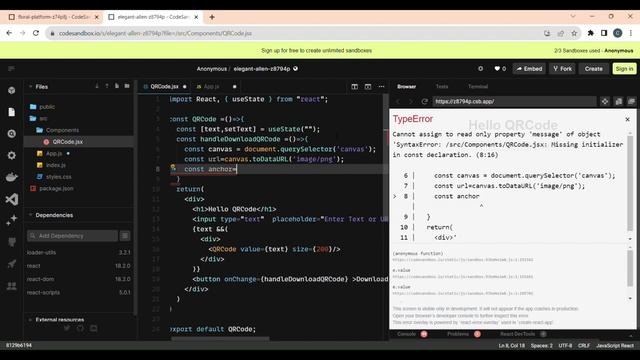
Task: Switch to the Tests tab
Action: tap(442, 87)
